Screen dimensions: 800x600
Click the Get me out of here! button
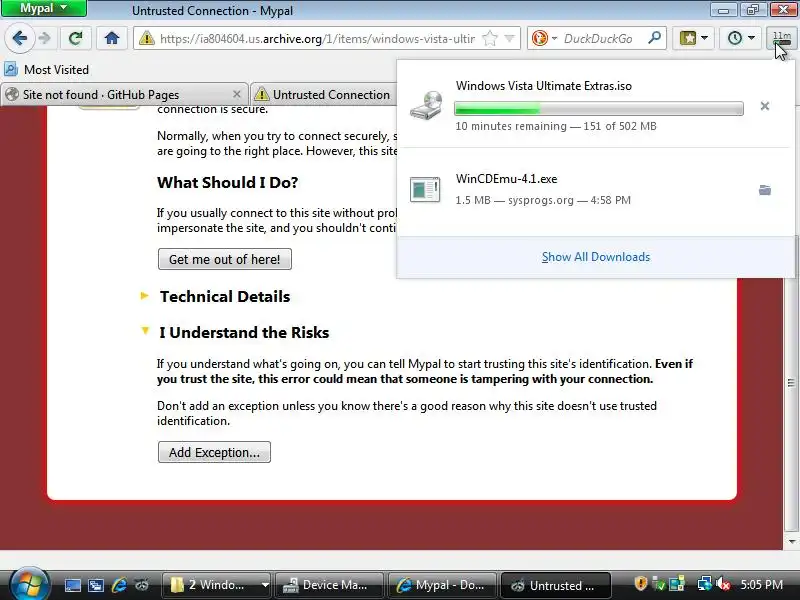224,259
